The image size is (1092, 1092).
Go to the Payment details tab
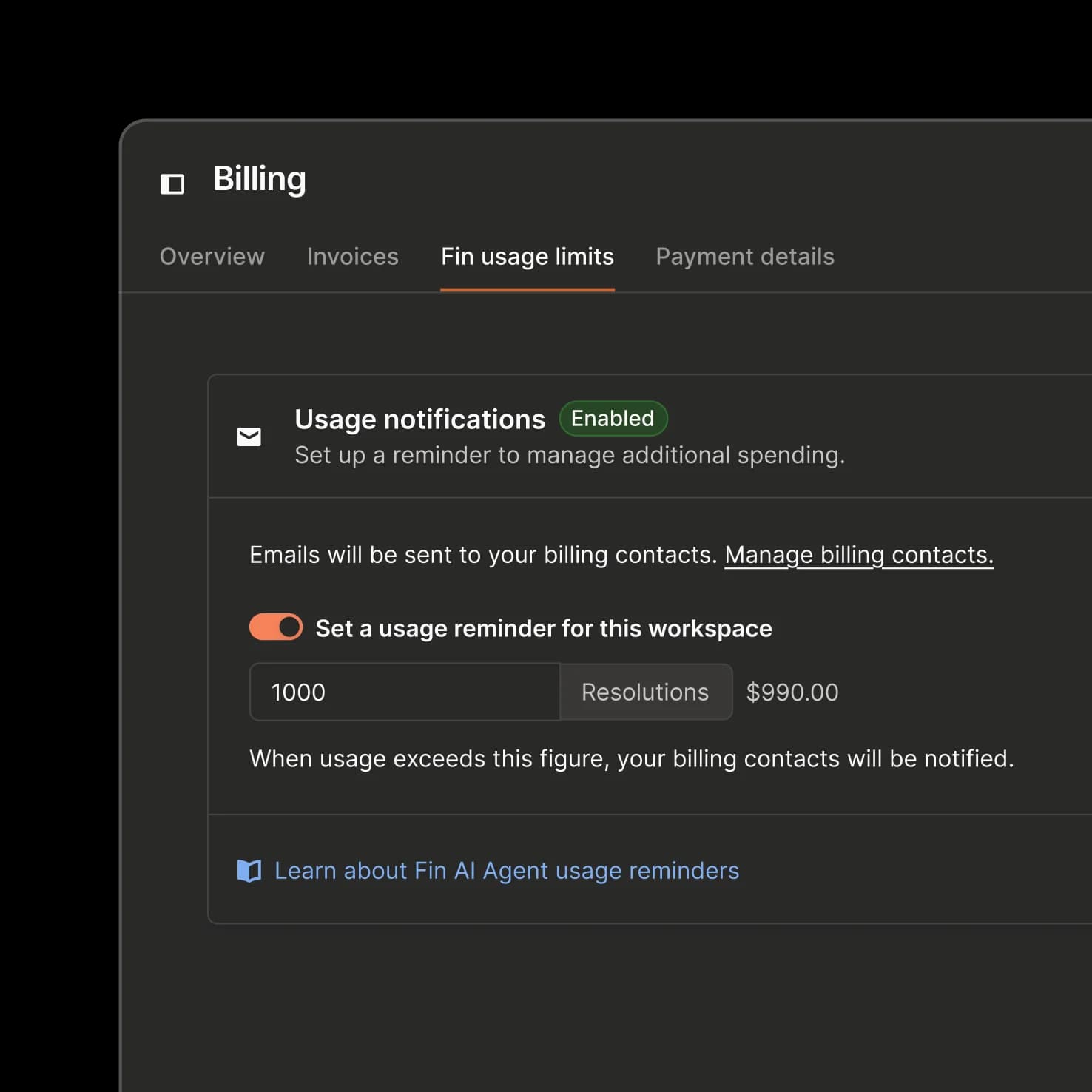click(x=745, y=257)
